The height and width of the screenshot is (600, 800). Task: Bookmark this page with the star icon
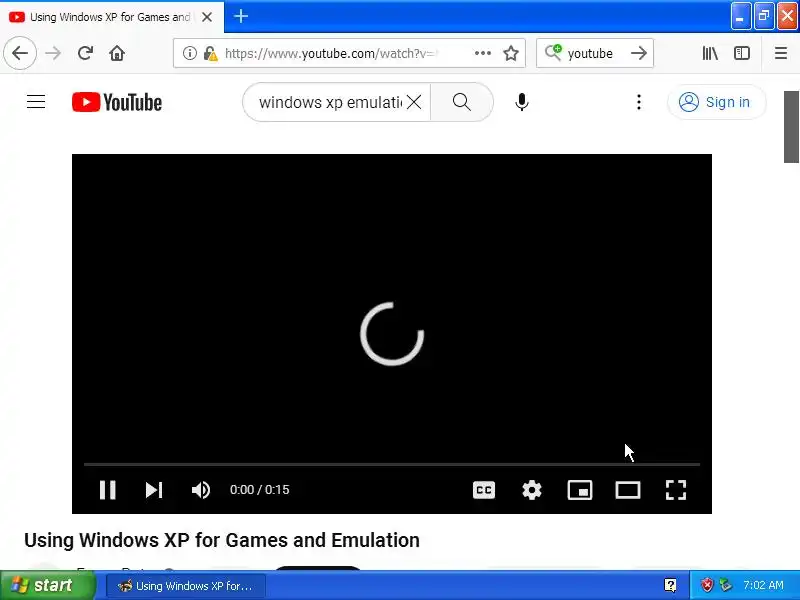point(511,53)
